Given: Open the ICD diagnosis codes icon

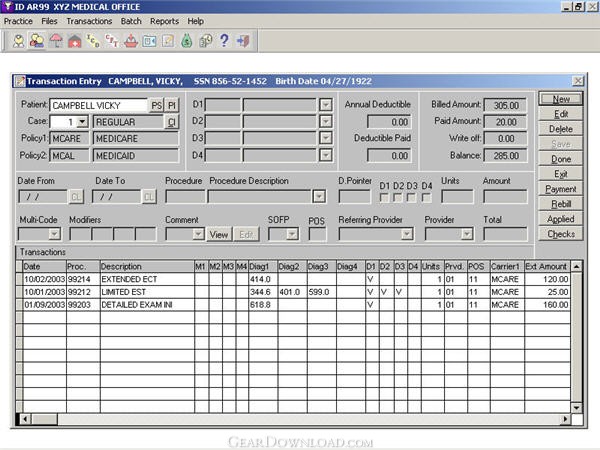Looking at the screenshot, I should tap(93, 41).
